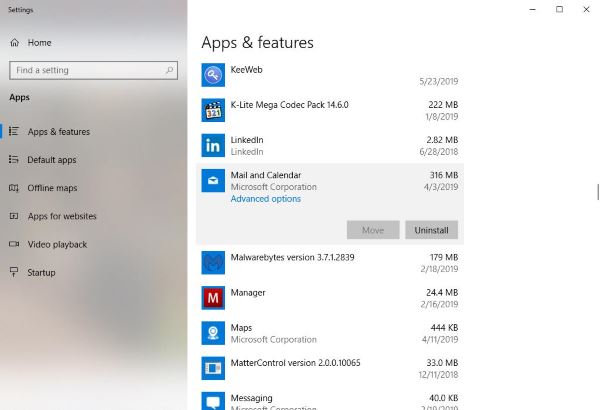Click the 5/23/2019 install date

click(439, 81)
